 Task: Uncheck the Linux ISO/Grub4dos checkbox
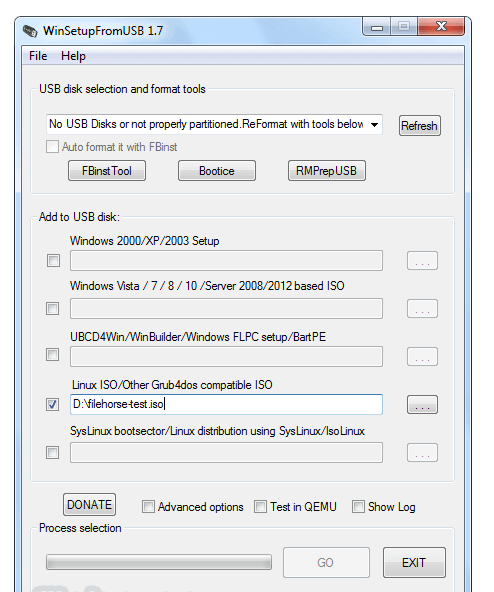52,404
